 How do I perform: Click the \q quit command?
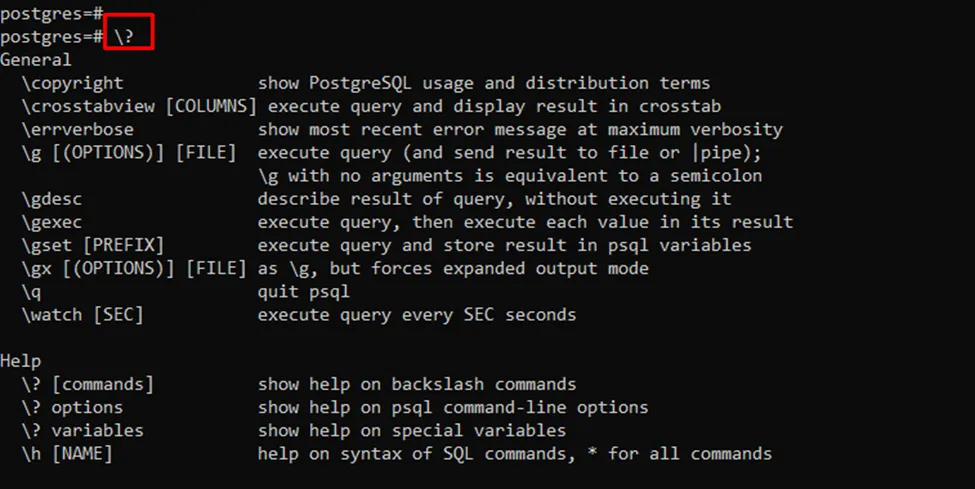click(31, 291)
